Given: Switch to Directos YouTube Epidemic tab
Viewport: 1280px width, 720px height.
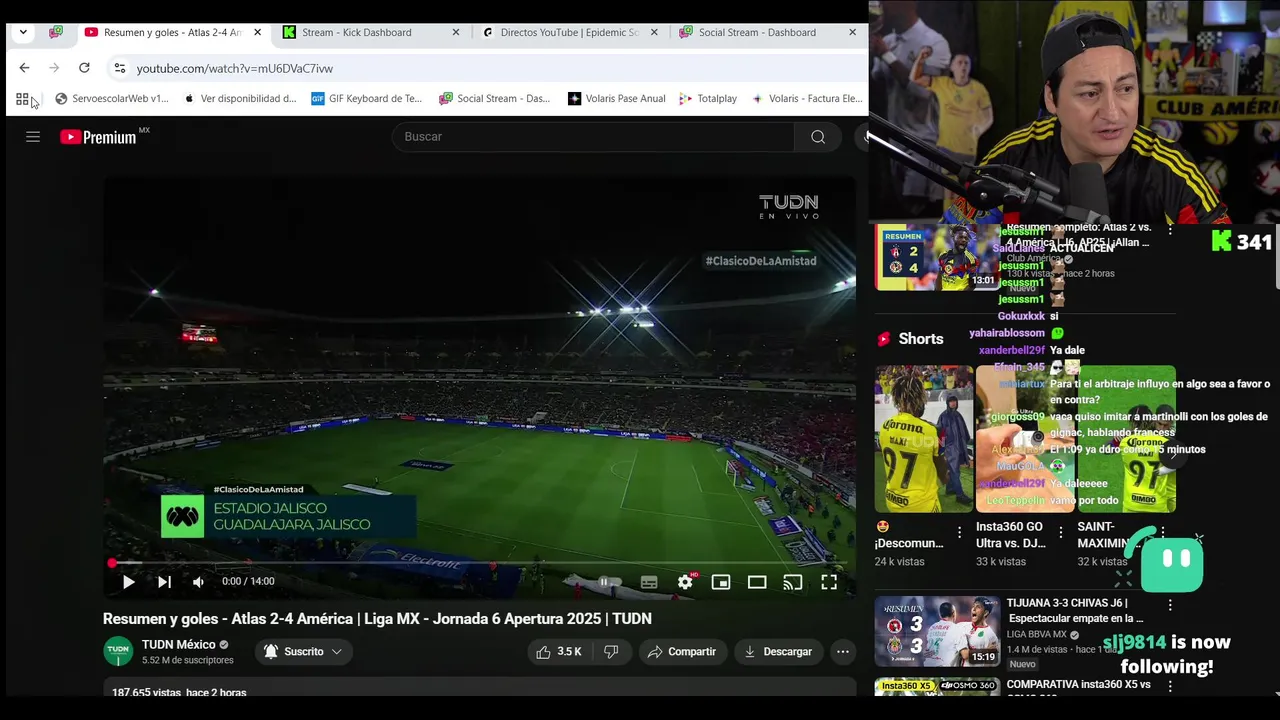Looking at the screenshot, I should (568, 32).
